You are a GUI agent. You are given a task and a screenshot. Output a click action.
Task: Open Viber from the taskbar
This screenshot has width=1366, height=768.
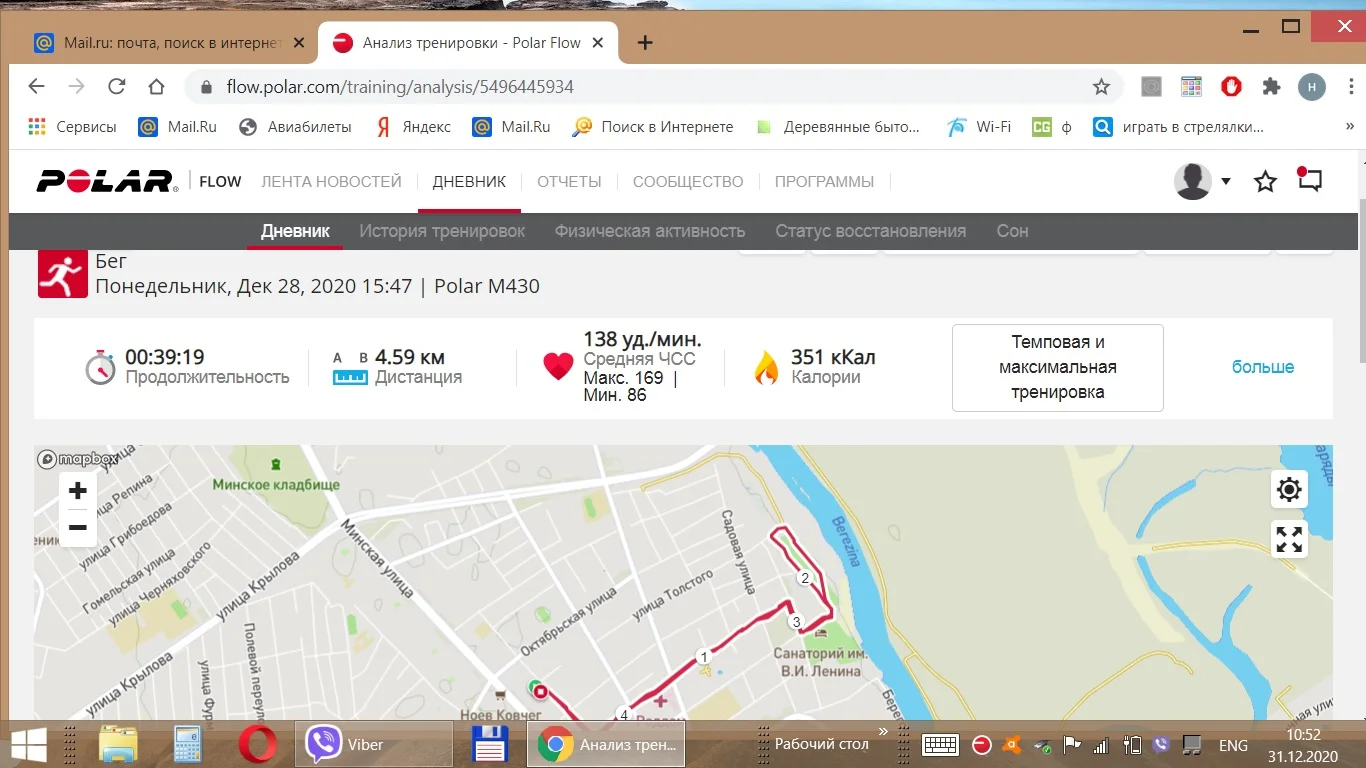372,745
